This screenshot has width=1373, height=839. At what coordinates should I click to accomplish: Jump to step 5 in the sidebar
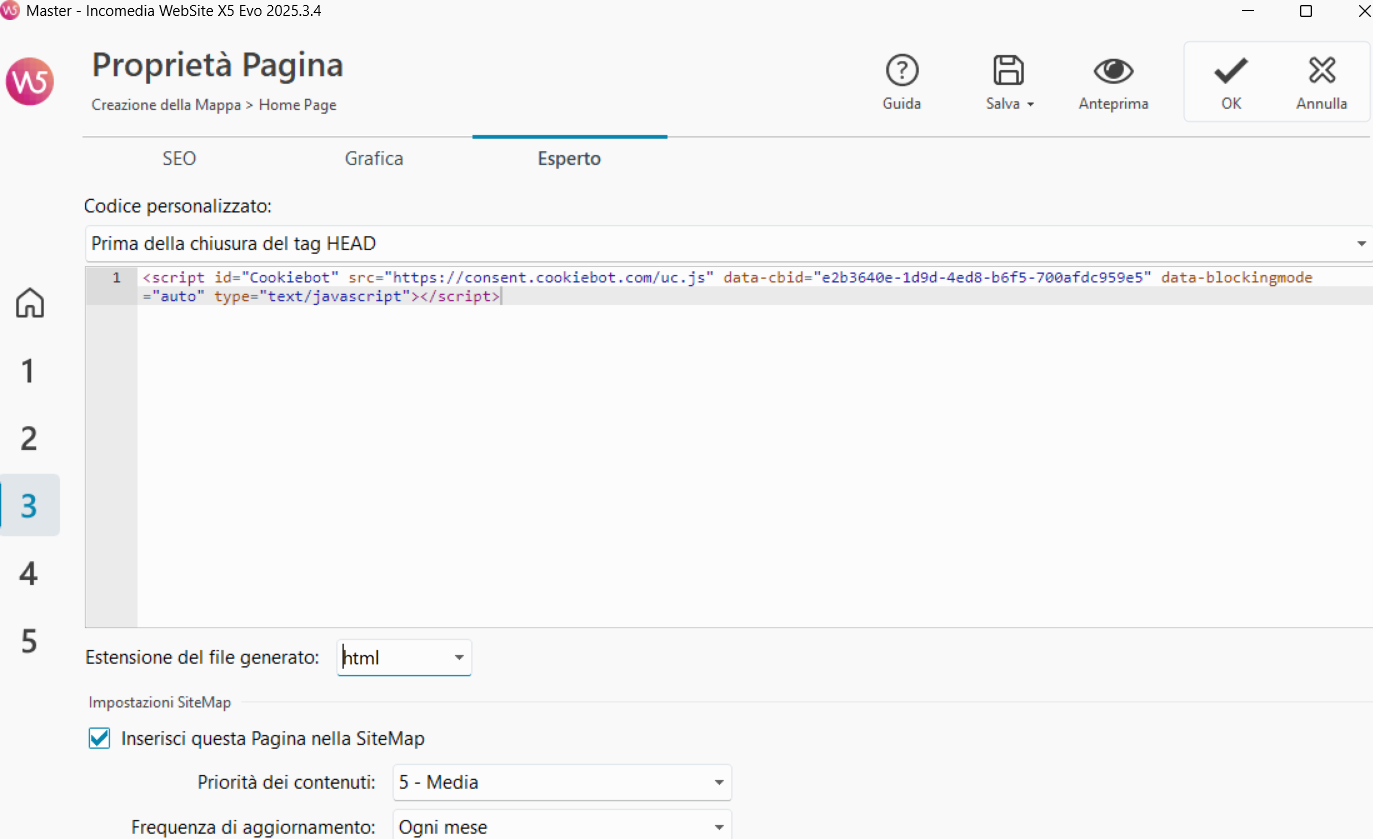pos(29,641)
